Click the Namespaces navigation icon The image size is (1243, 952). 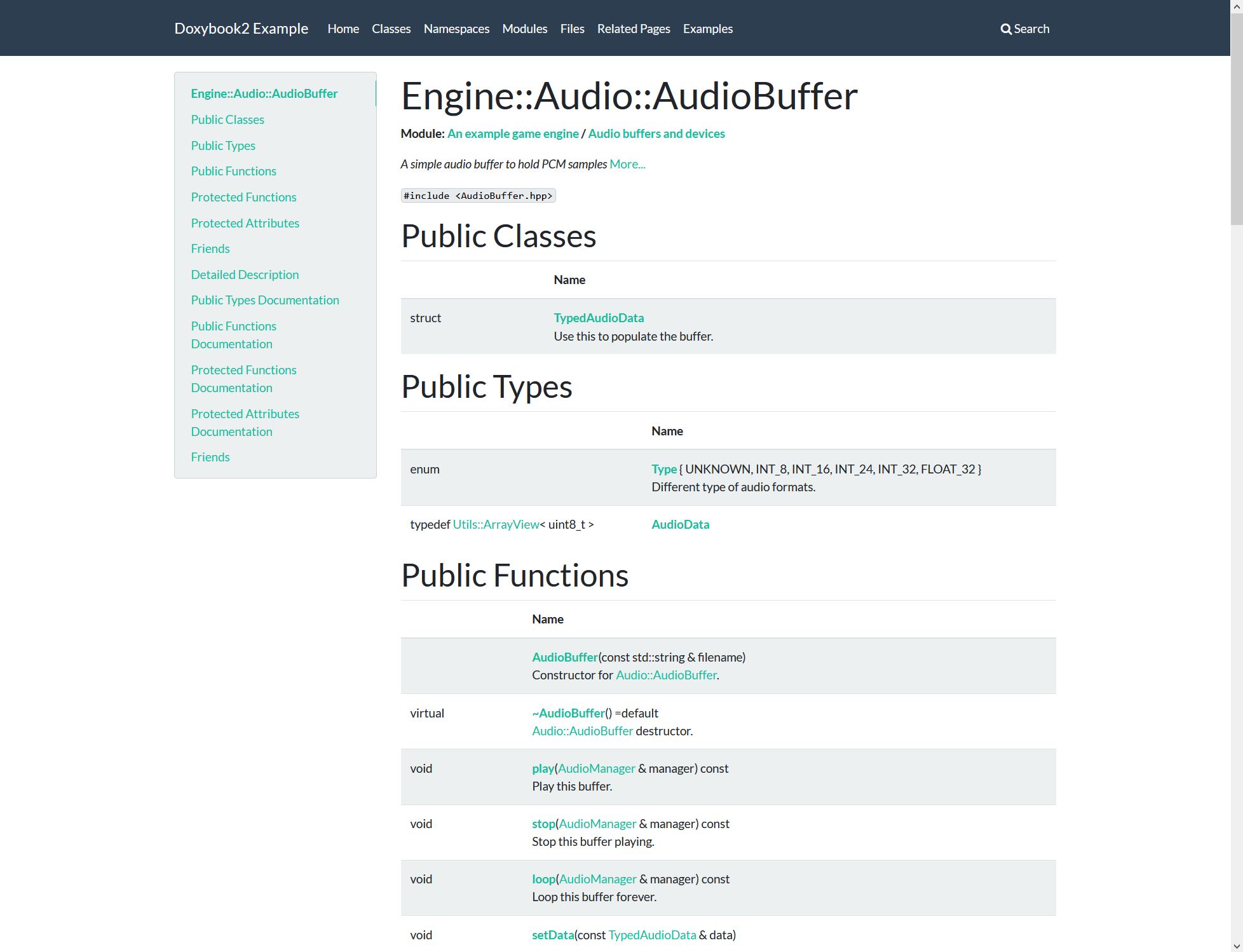click(456, 28)
